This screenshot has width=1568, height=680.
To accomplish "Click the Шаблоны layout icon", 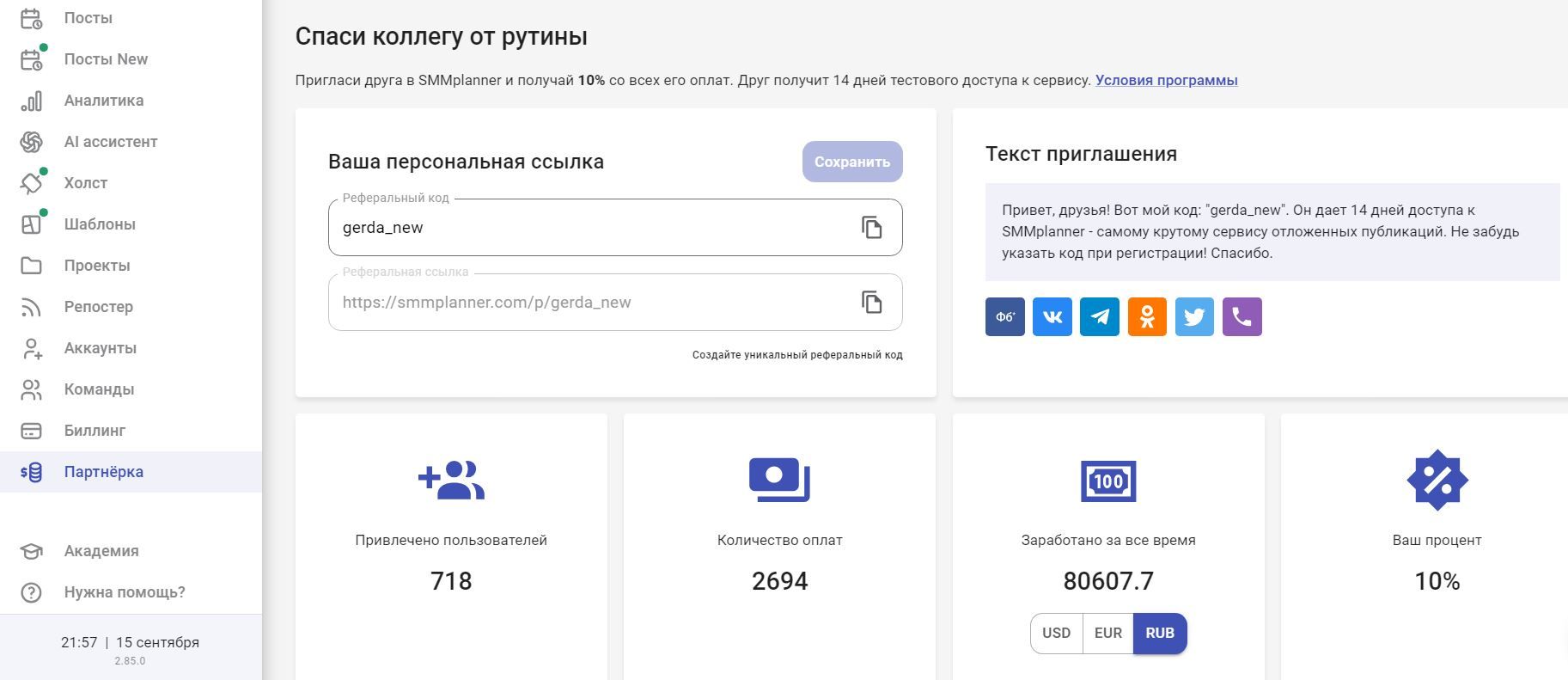I will [31, 224].
